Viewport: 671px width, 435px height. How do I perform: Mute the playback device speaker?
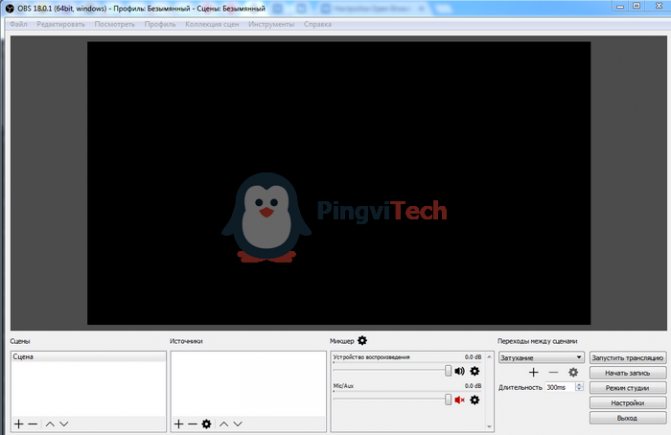(x=460, y=371)
